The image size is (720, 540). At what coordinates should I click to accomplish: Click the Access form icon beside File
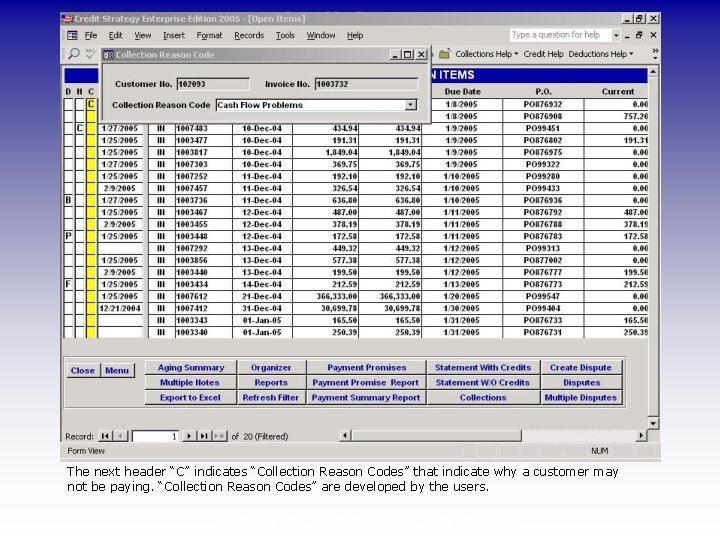(x=72, y=35)
